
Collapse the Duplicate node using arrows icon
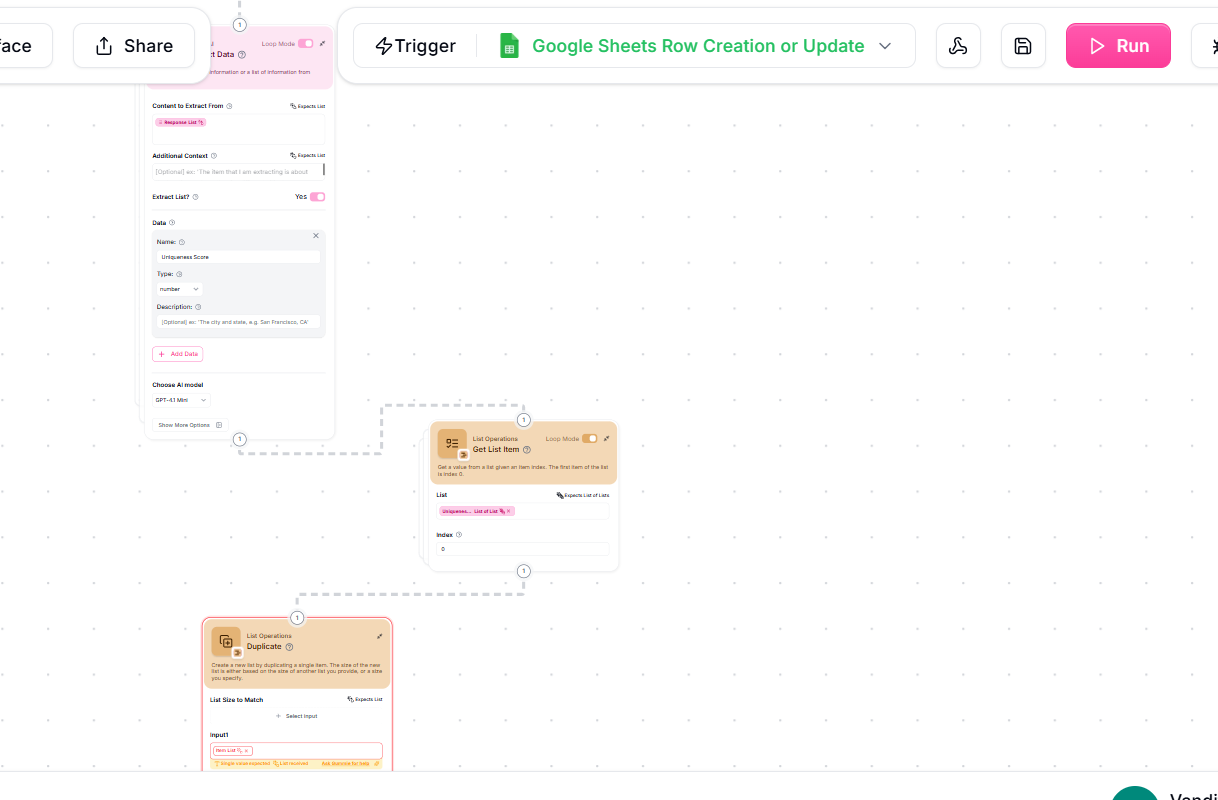tap(380, 636)
